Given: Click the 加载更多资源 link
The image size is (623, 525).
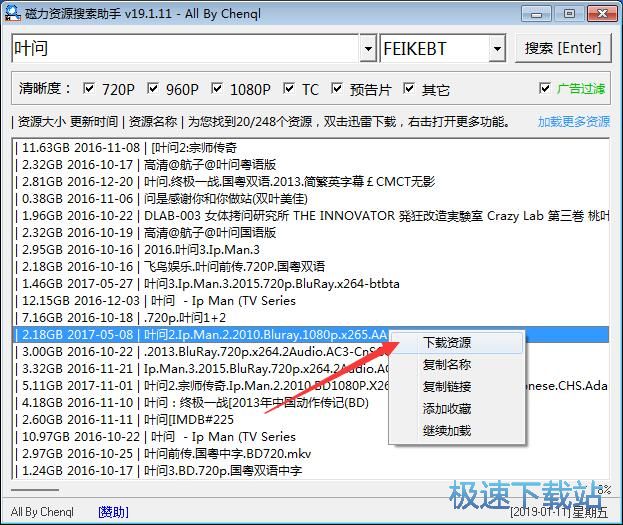Looking at the screenshot, I should tap(573, 122).
